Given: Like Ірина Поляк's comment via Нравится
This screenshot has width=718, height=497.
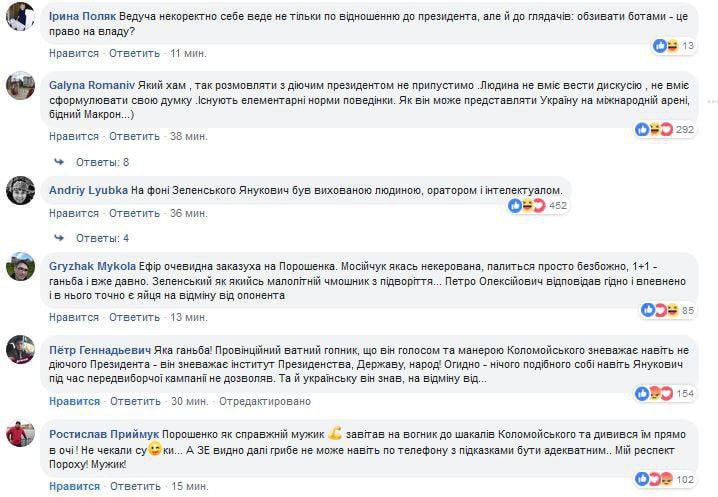Looking at the screenshot, I should (x=74, y=54).
